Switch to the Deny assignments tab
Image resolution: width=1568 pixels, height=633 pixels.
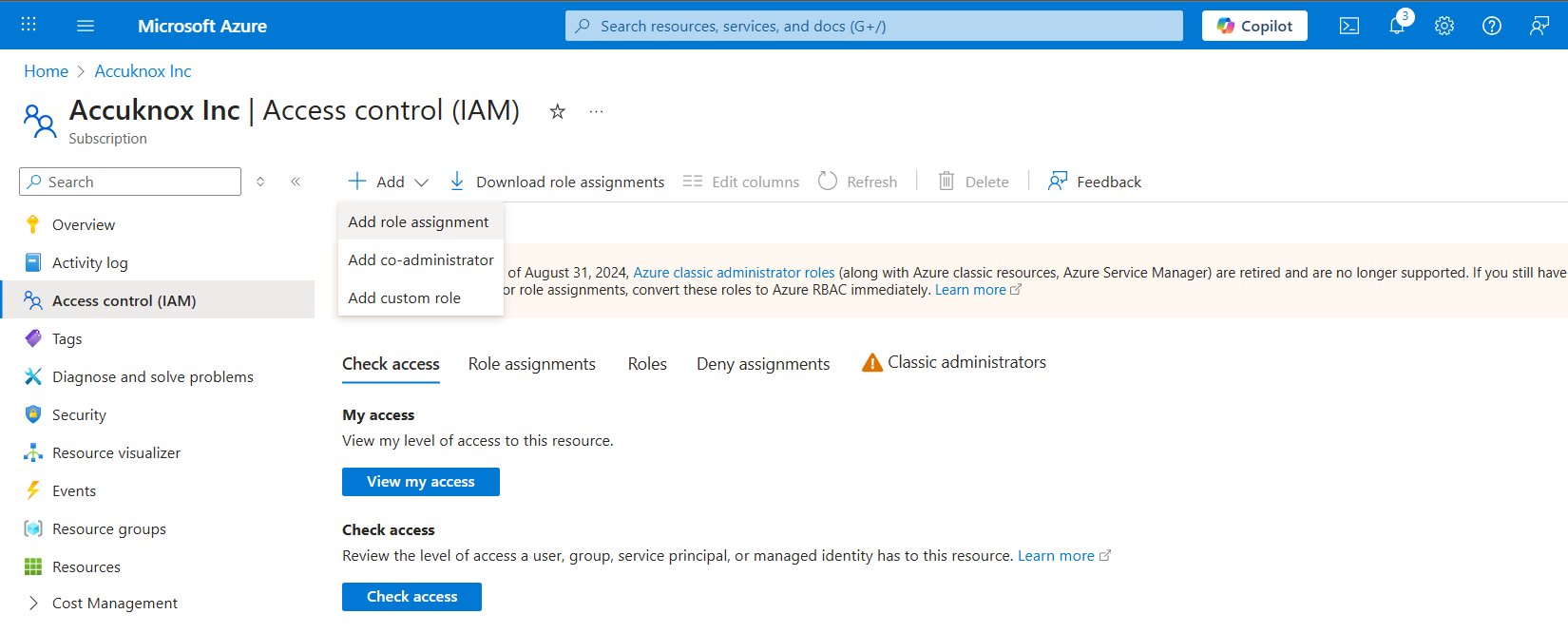763,364
